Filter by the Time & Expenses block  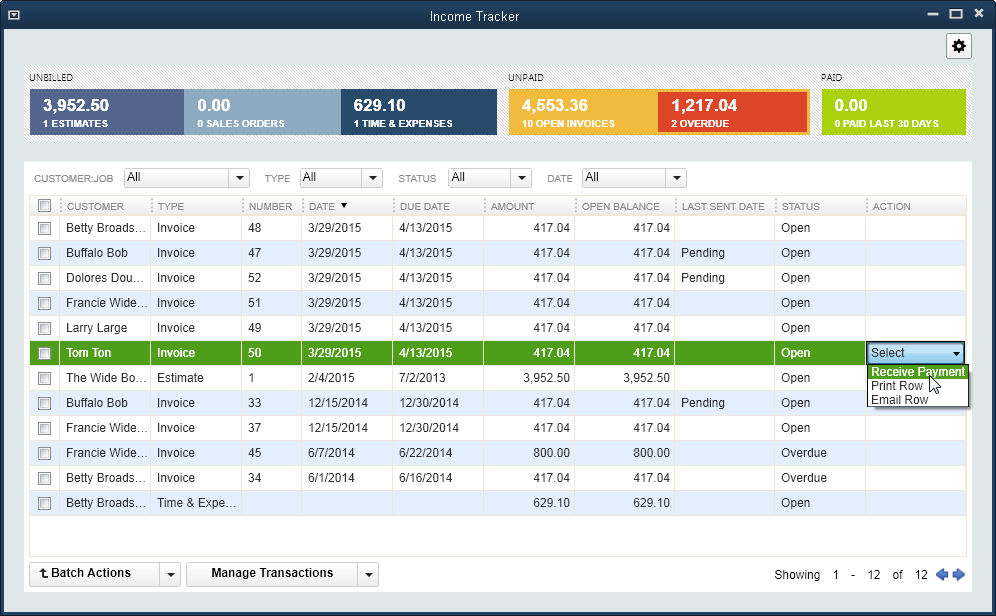[418, 112]
